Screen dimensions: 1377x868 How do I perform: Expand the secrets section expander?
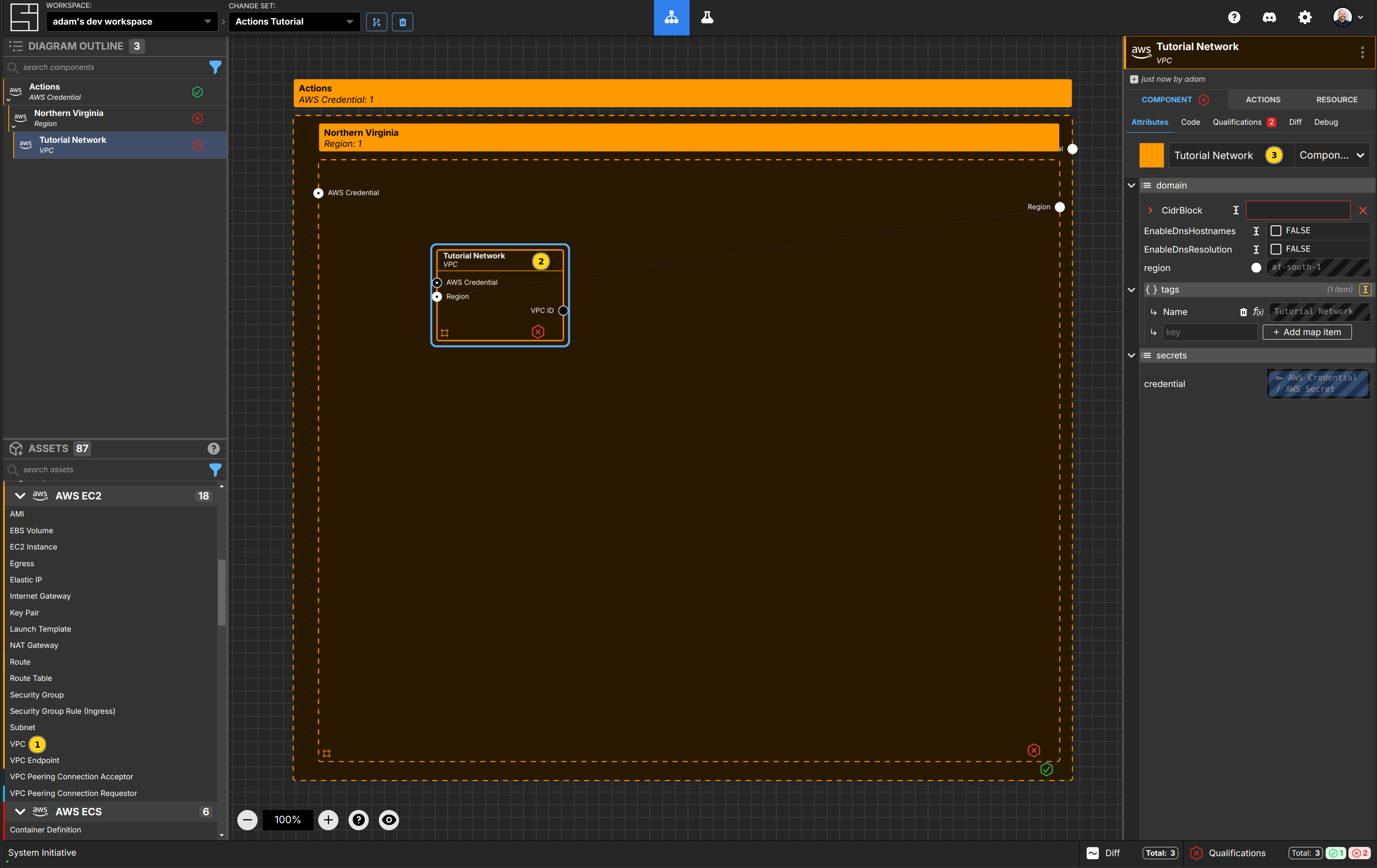1131,355
